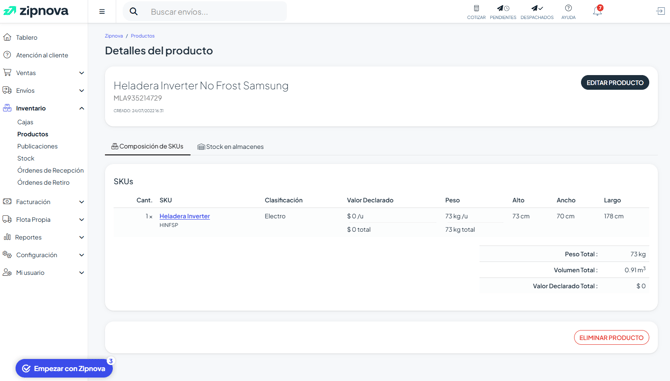Click the Eliminar Producto button

(x=611, y=337)
